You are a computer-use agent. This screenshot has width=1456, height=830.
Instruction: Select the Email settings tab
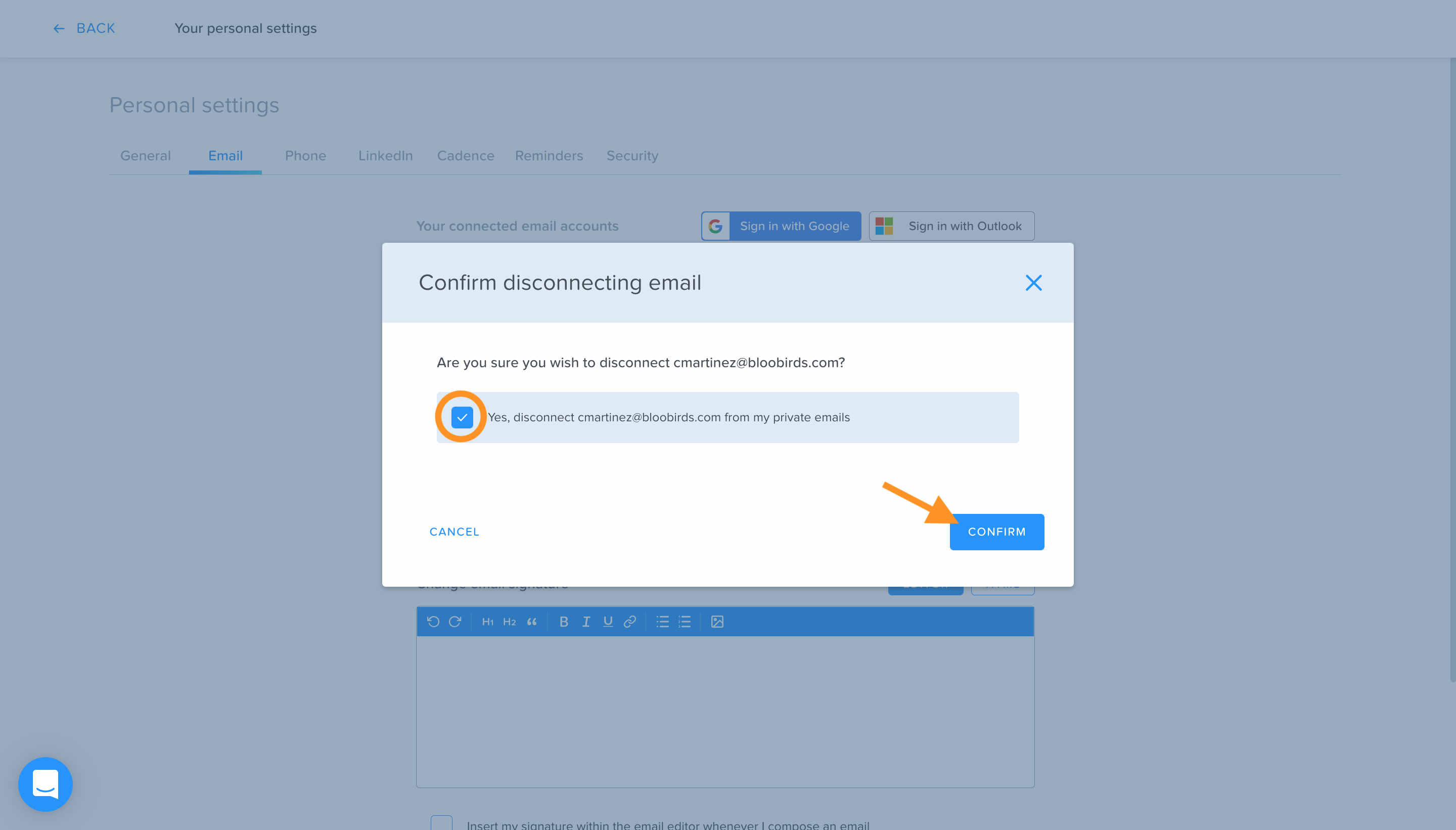tap(225, 156)
